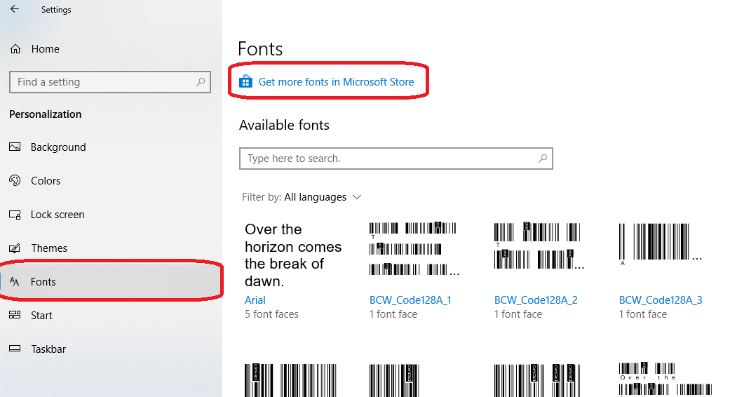Click the Find a setting field

[x=110, y=82]
